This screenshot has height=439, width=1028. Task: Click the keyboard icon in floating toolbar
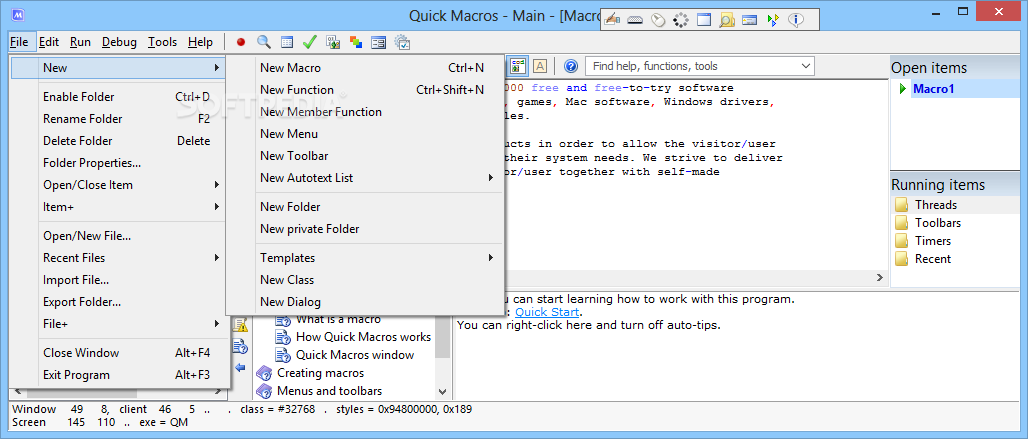[635, 20]
